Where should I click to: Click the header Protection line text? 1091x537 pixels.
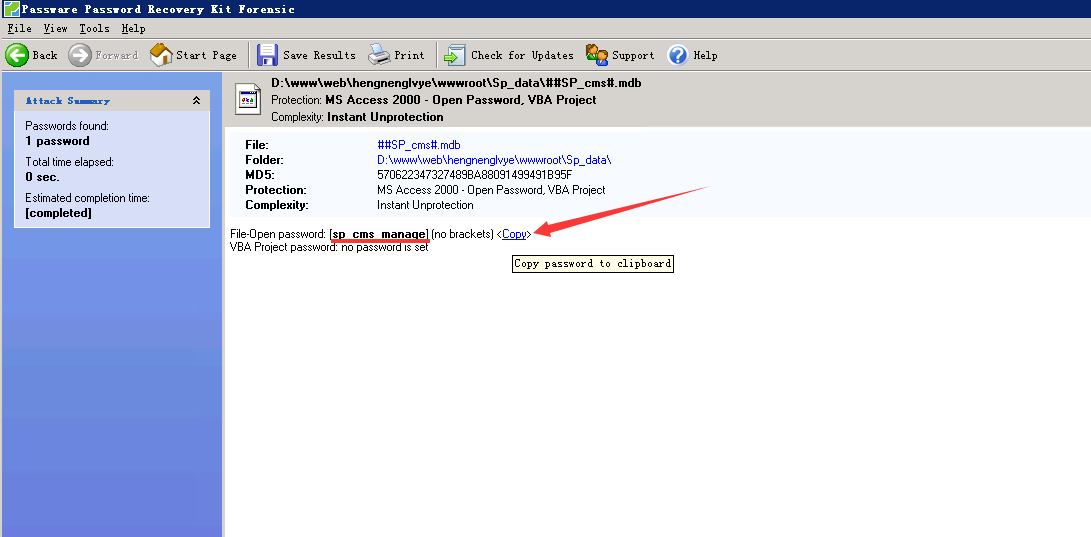(x=433, y=100)
